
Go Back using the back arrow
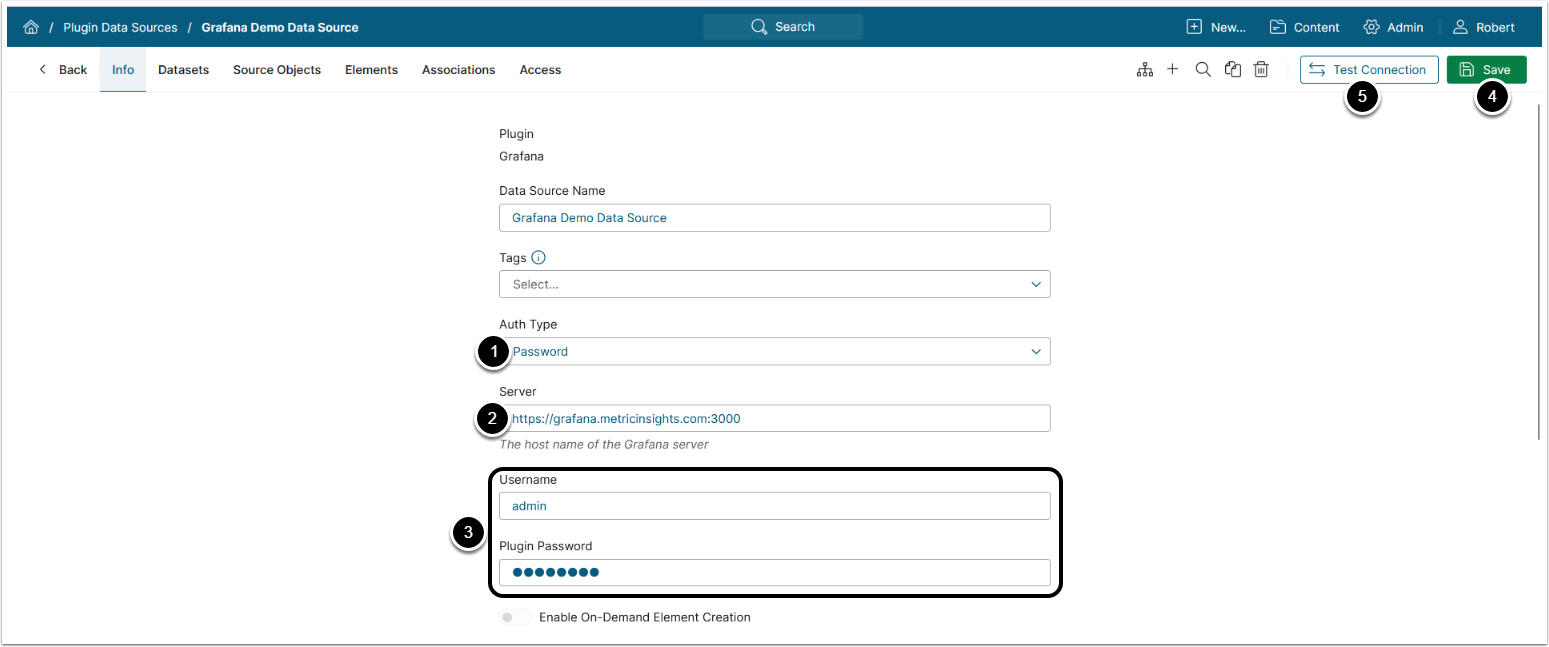[62, 70]
